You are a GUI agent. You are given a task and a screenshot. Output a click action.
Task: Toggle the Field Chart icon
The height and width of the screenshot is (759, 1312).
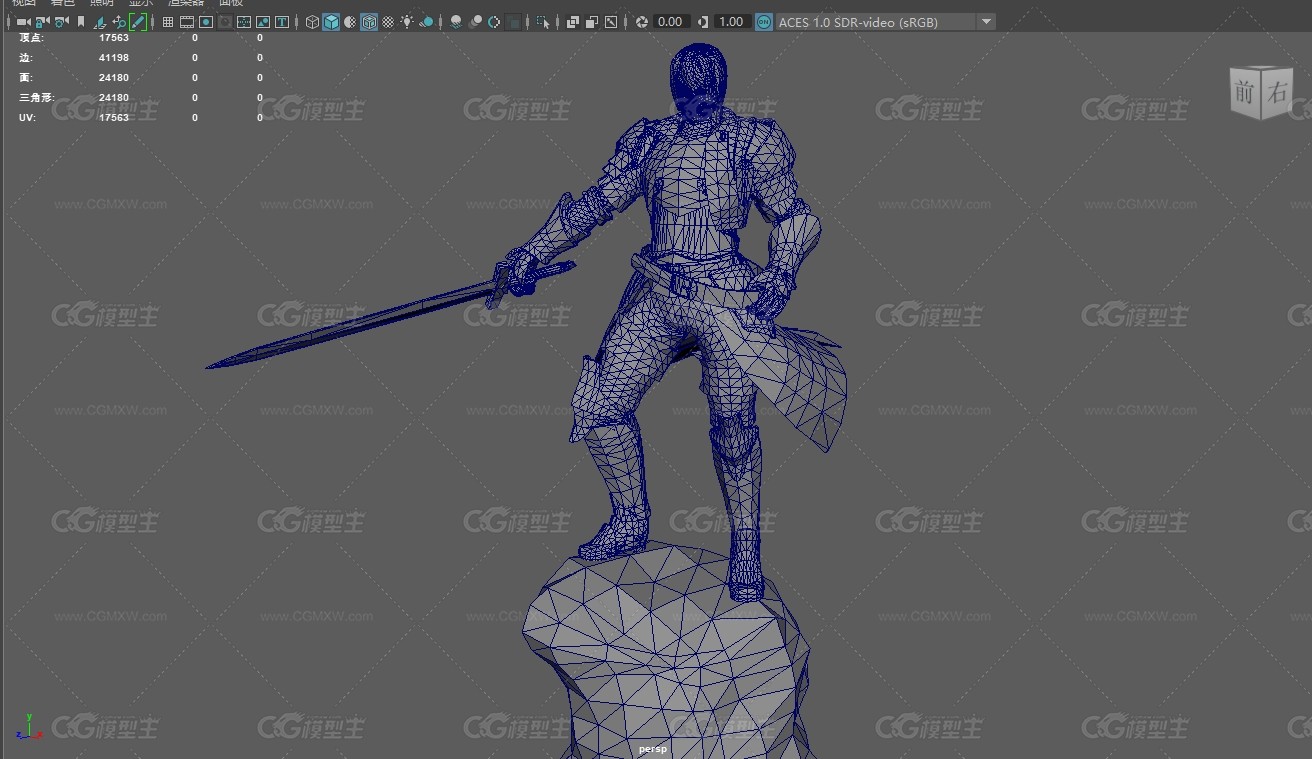[244, 22]
